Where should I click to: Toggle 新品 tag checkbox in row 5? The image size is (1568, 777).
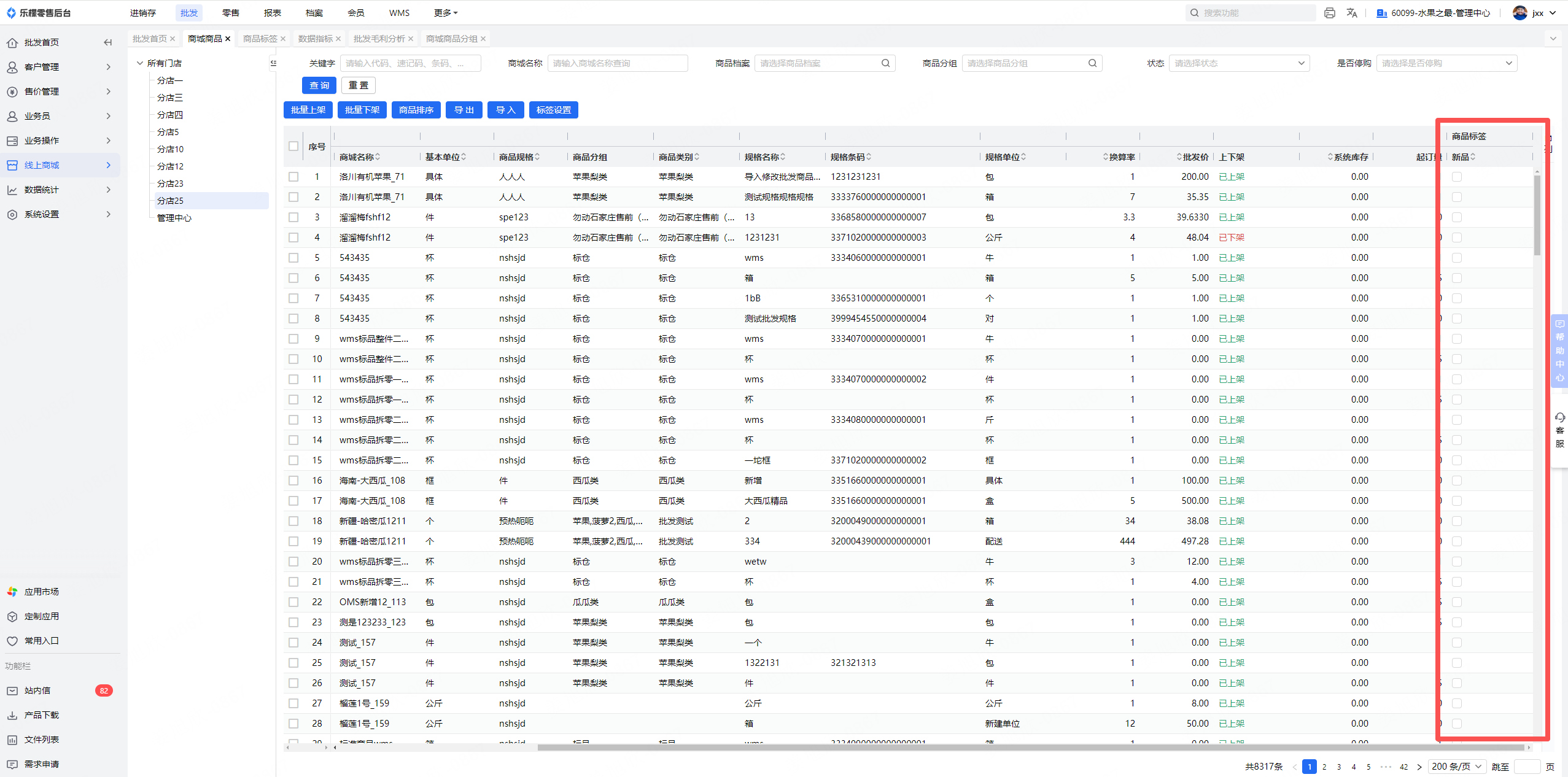pyautogui.click(x=1457, y=258)
